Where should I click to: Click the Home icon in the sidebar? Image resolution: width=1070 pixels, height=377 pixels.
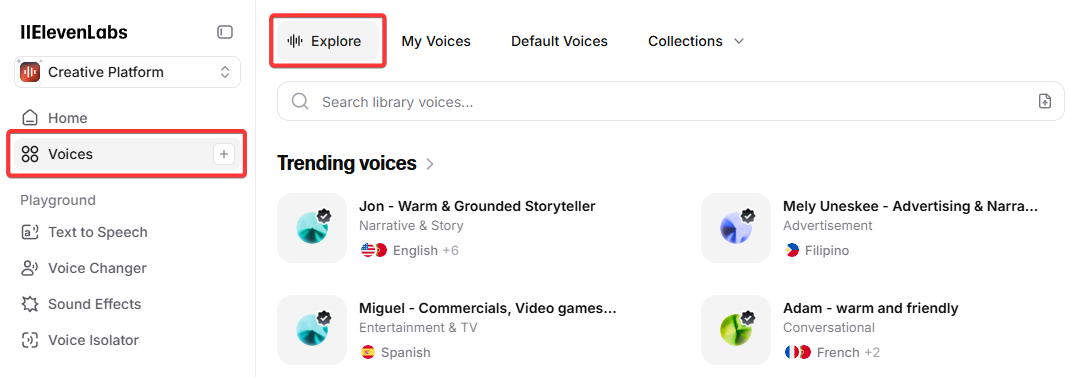[29, 118]
